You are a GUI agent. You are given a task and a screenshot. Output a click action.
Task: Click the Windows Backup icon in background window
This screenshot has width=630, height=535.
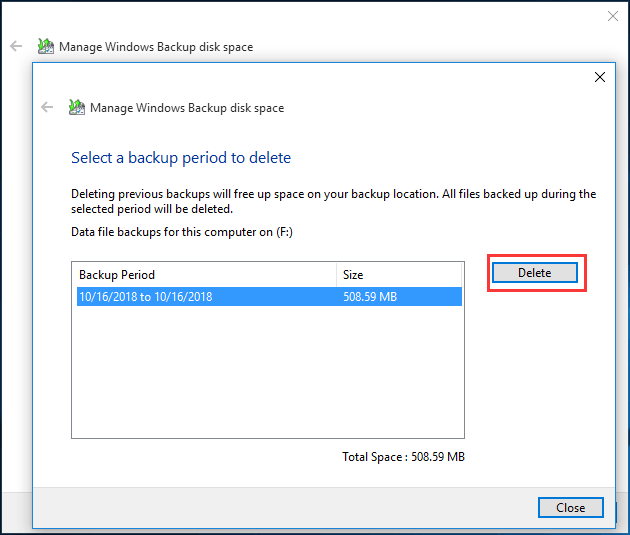tap(46, 46)
